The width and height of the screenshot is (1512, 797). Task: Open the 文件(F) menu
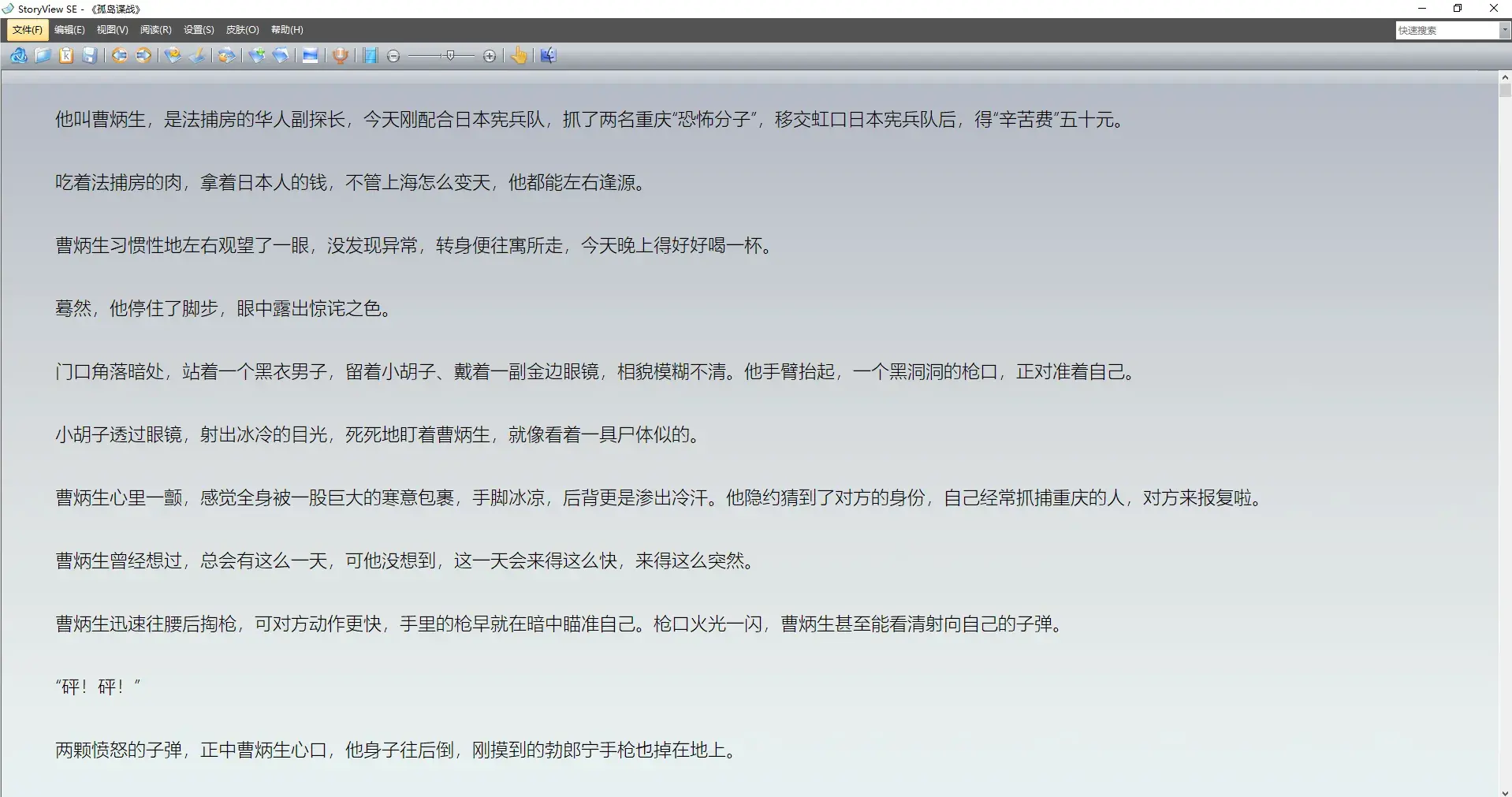[x=28, y=30]
